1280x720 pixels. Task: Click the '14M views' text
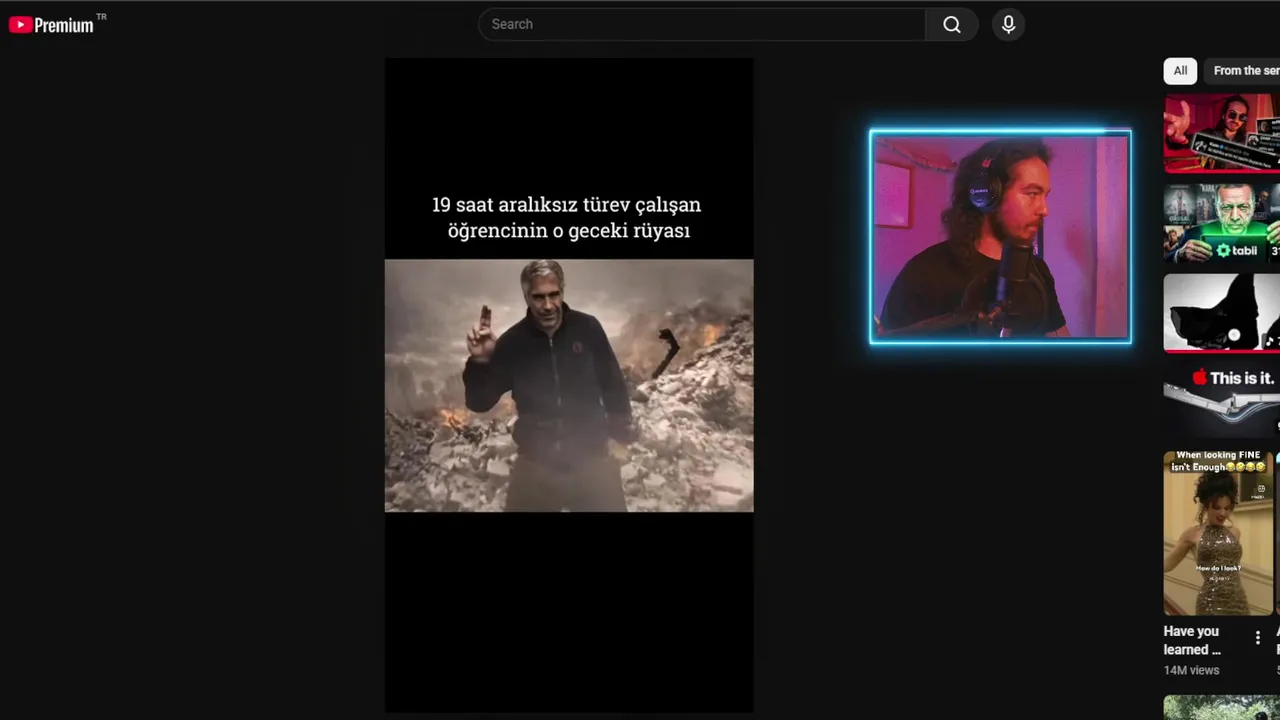[x=1191, y=670]
